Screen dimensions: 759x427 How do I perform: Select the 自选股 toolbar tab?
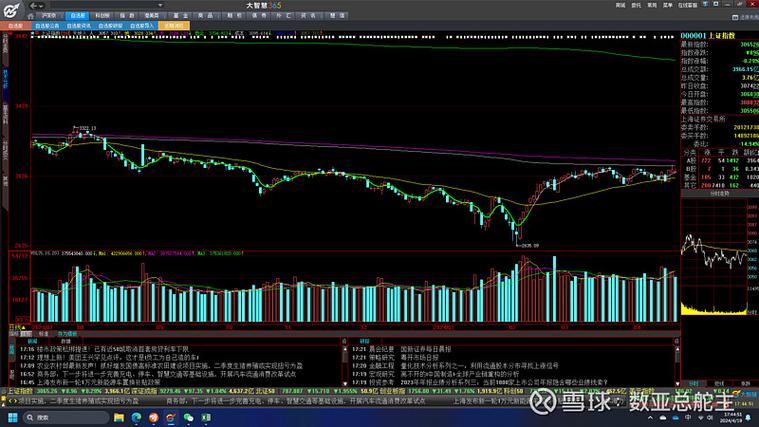77,16
